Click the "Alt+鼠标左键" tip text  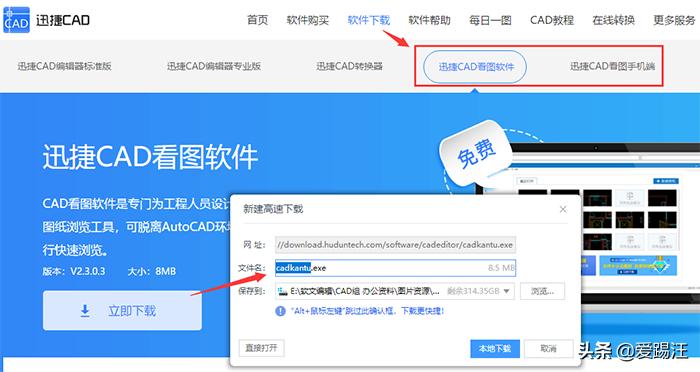point(367,311)
